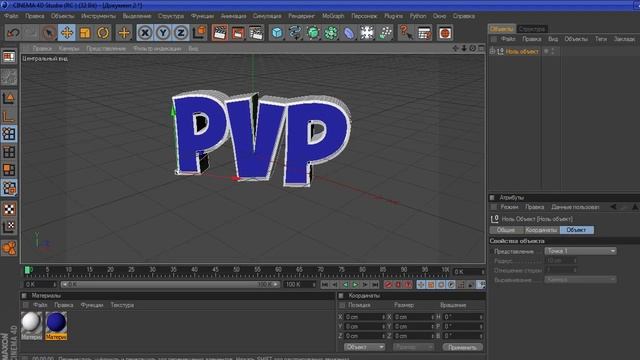
Task: Click frame 50 on the timeline ruler
Action: [x=236, y=270]
